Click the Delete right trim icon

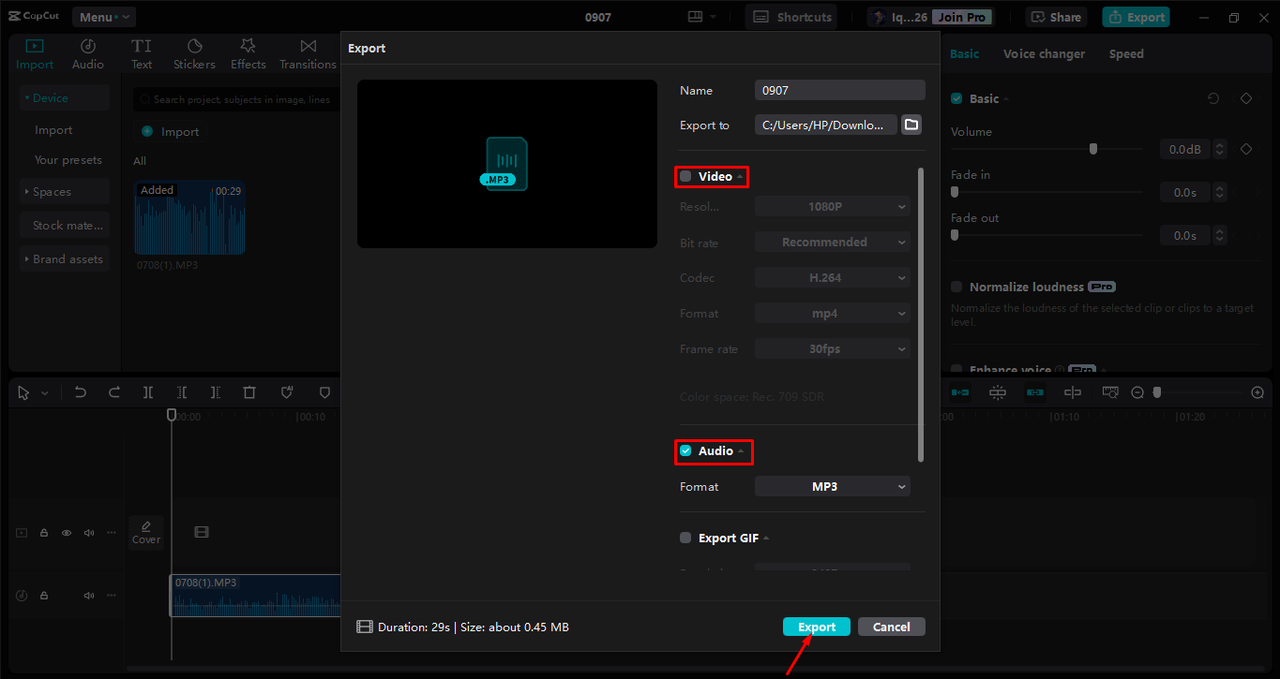216,393
